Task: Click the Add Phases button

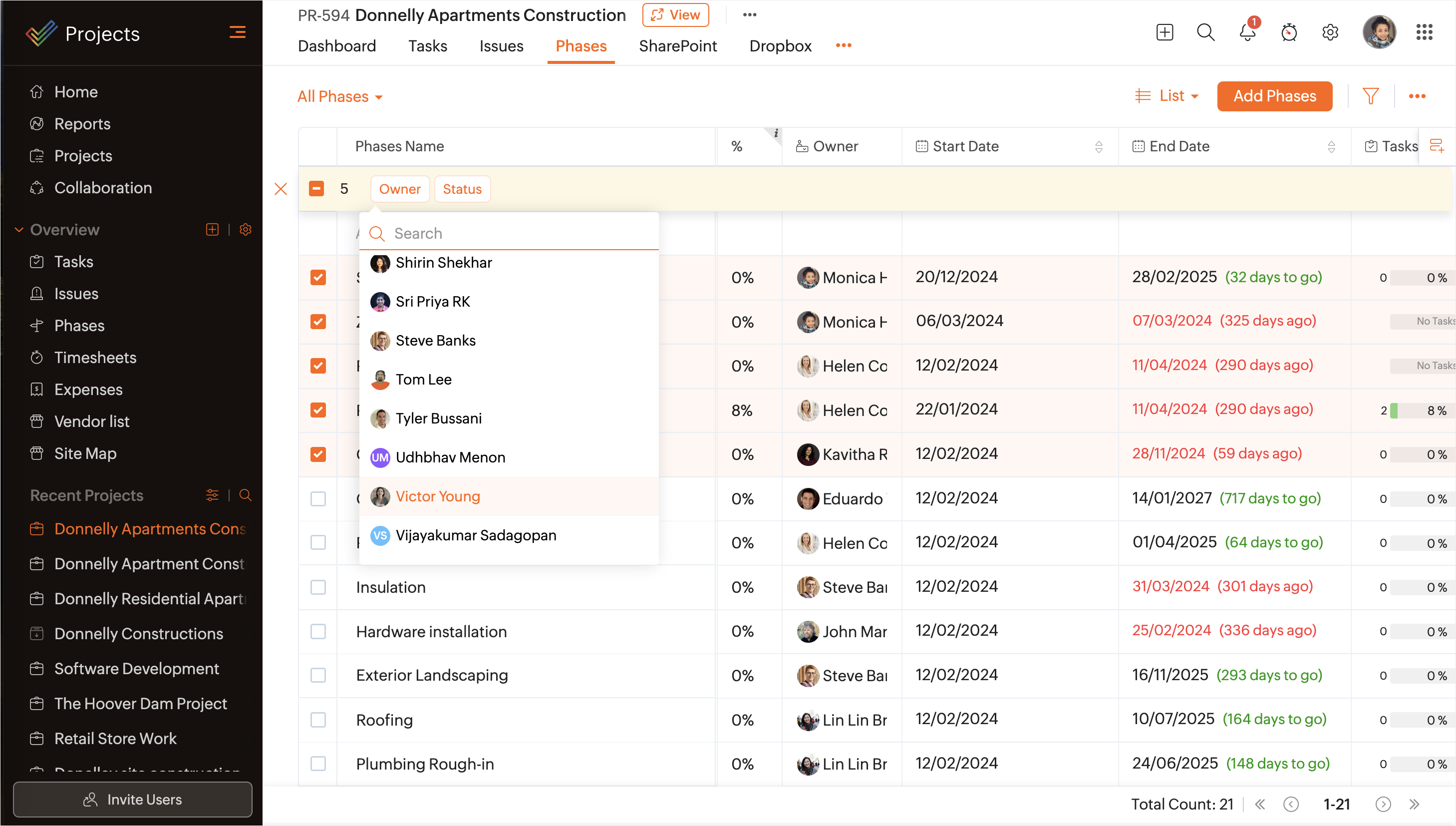Action: (x=1274, y=96)
